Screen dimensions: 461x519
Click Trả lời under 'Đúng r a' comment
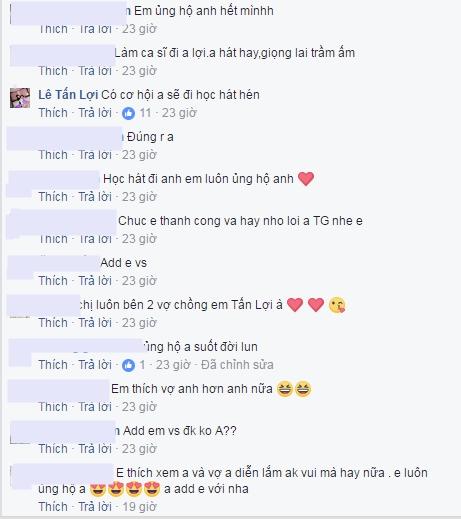95,155
